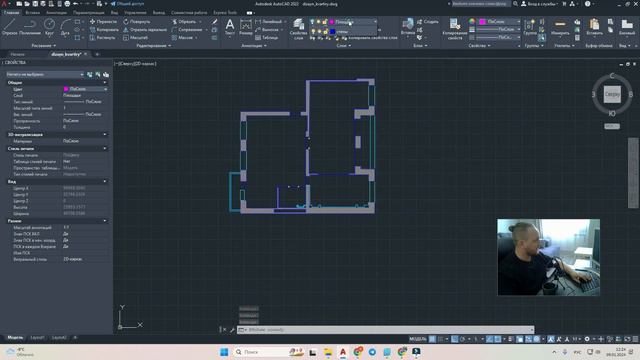Activate the Повернуть (Rotate) command

pyautogui.click(x=137, y=22)
